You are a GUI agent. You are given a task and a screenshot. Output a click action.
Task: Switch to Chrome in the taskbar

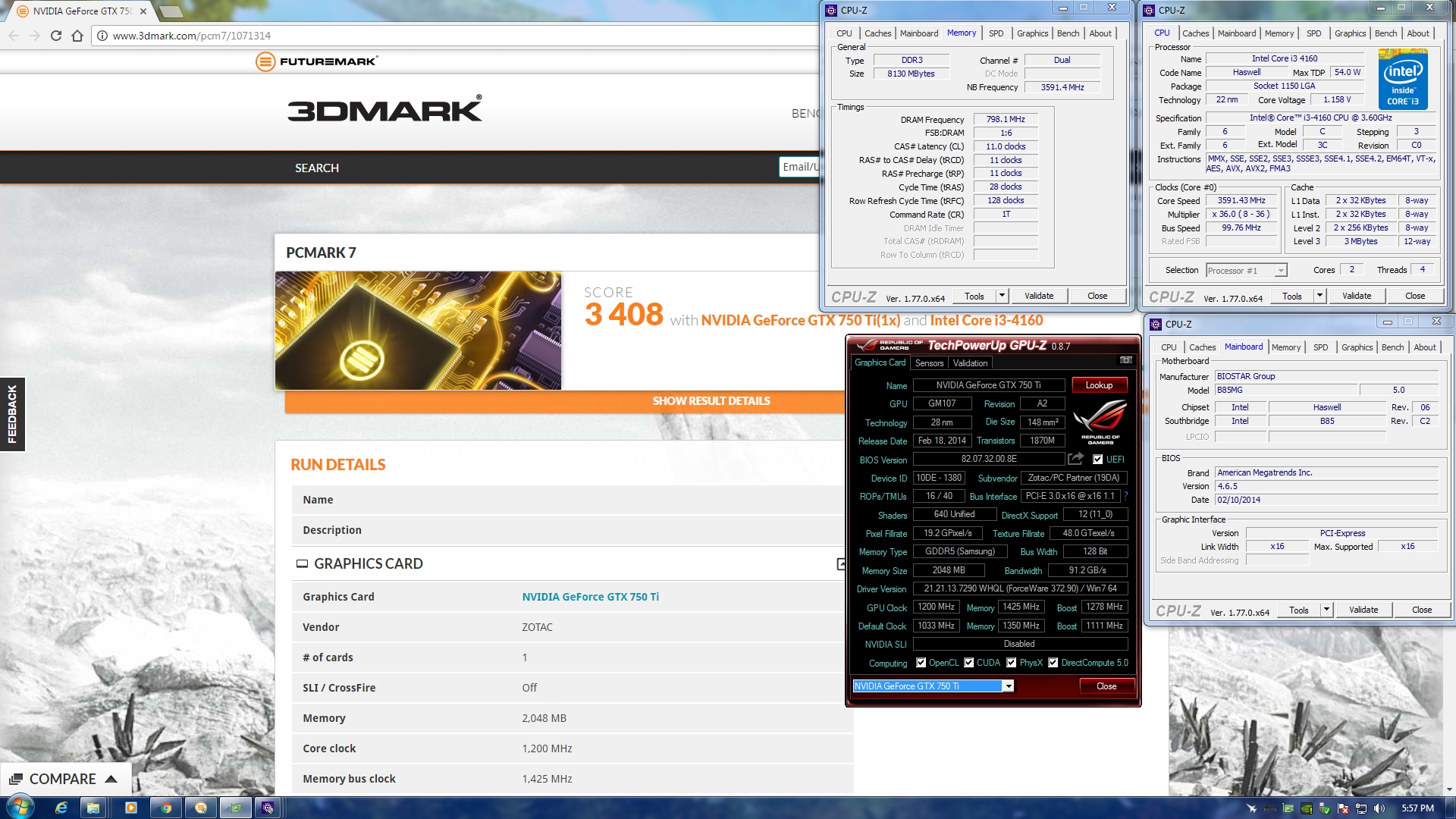(x=166, y=808)
